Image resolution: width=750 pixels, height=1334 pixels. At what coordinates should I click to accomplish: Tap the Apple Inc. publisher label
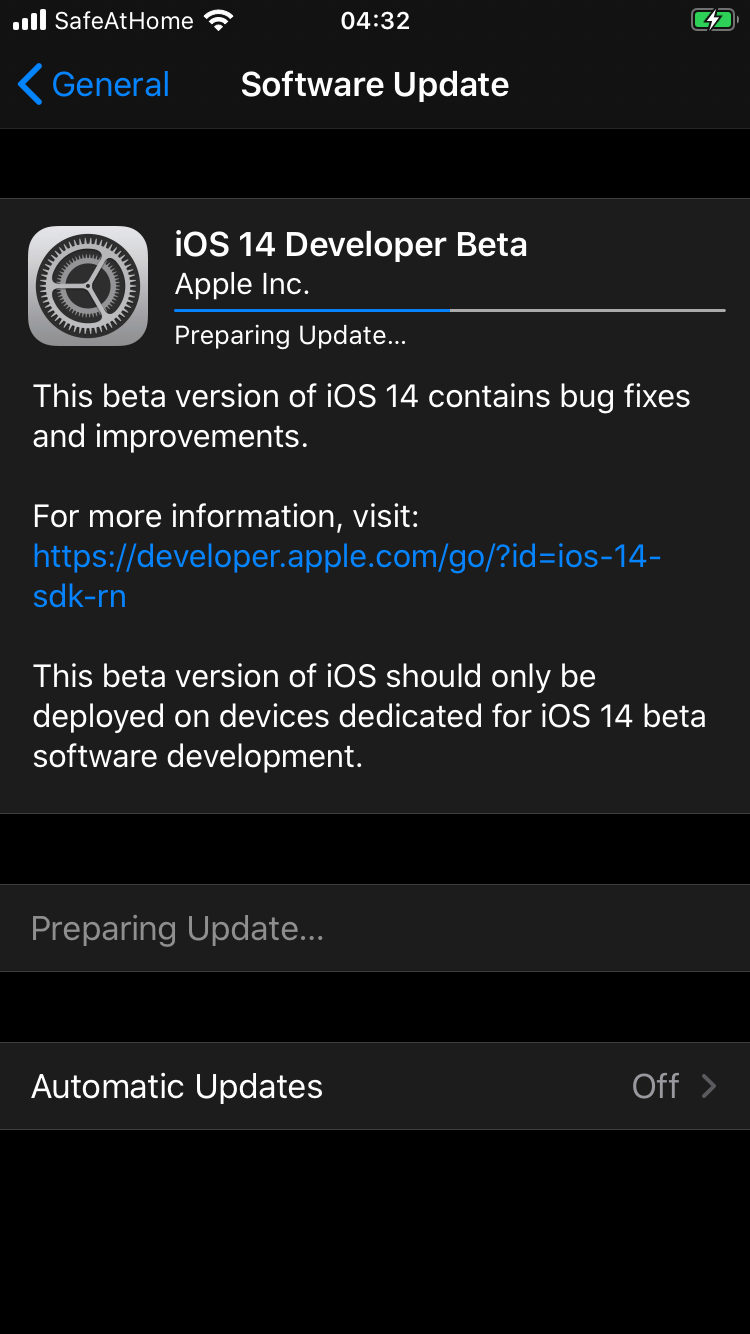242,285
